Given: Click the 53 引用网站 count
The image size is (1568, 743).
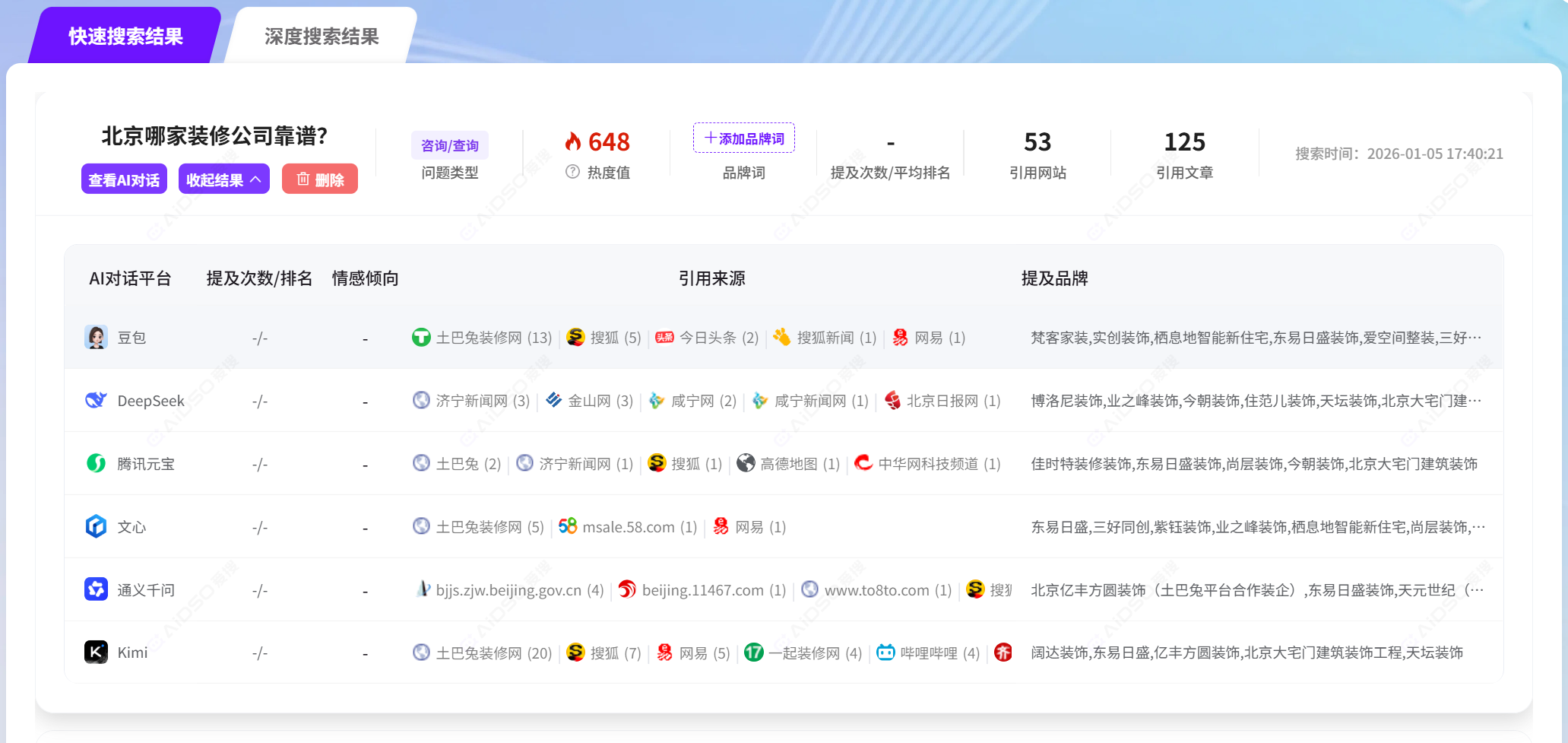Looking at the screenshot, I should [1037, 142].
